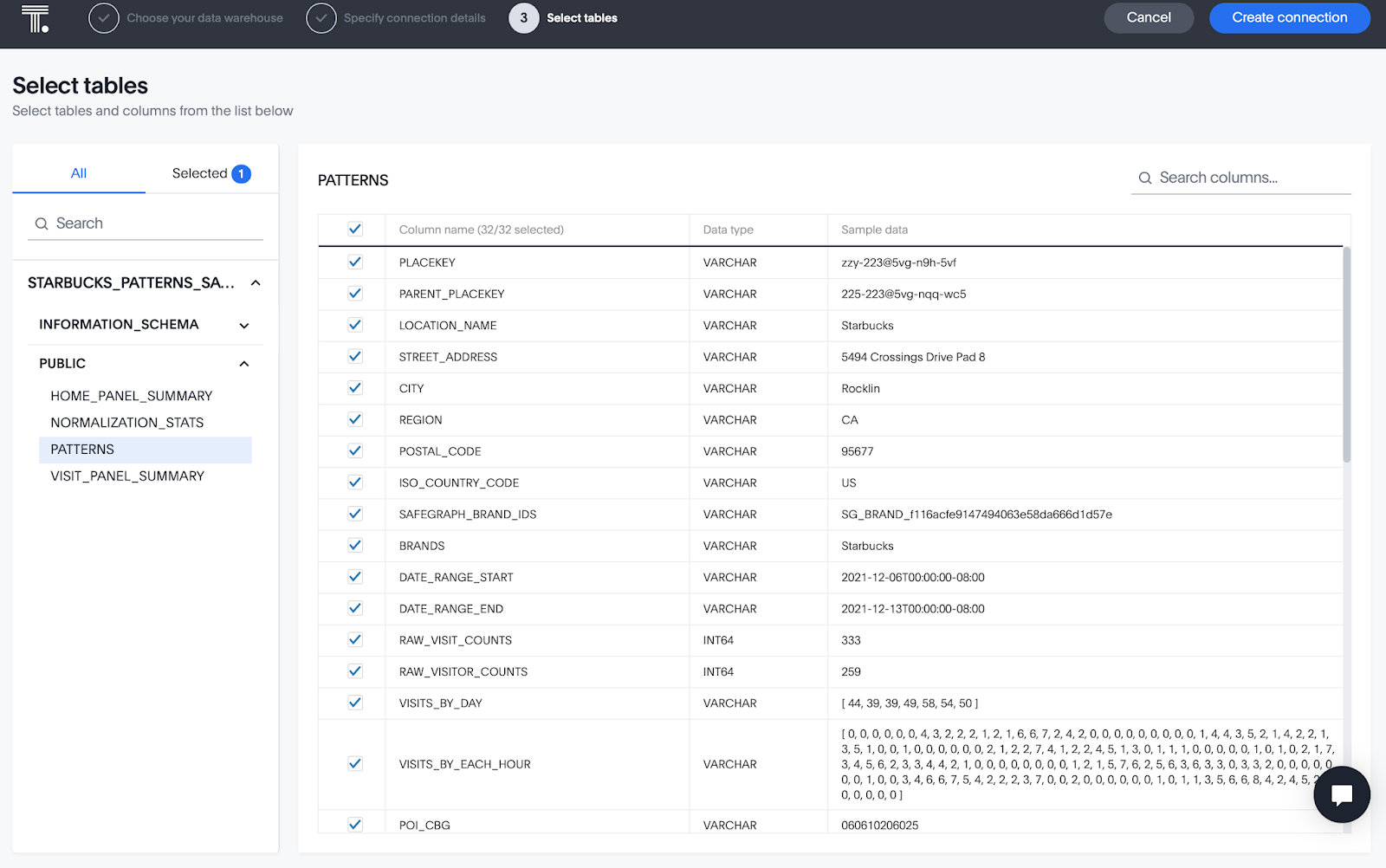Click the columns table vertical scrollbar
1386x868 pixels.
[1346, 355]
